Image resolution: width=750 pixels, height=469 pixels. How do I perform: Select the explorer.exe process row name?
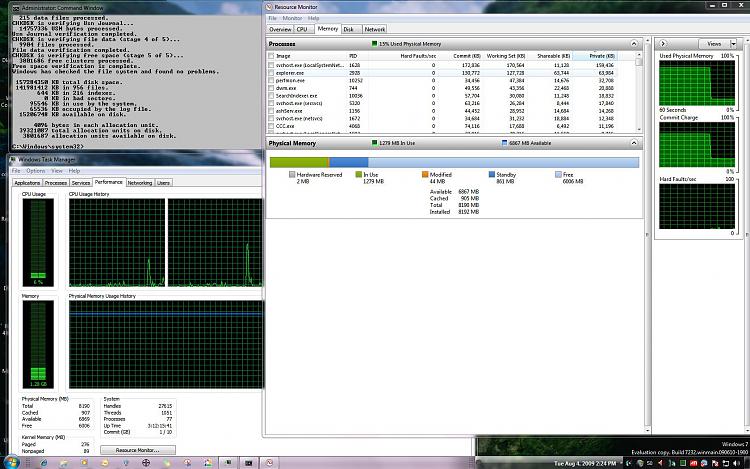click(289, 73)
